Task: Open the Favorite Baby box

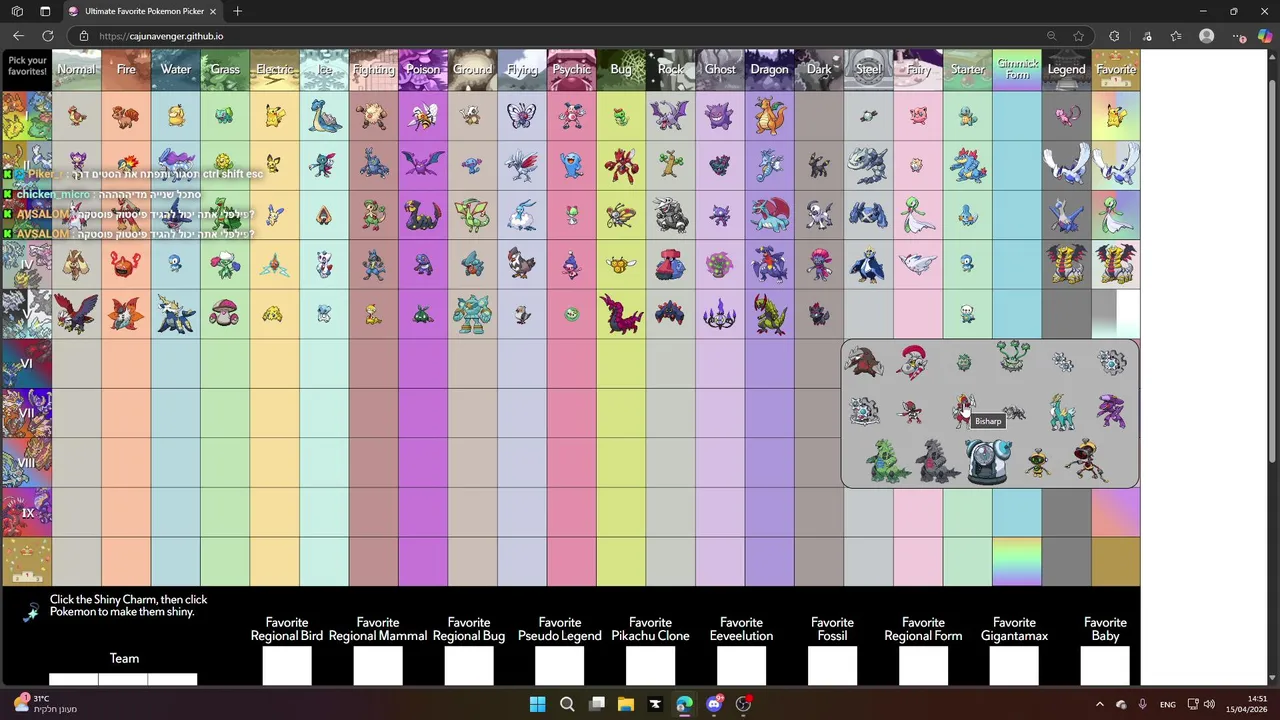Action: click(x=1105, y=665)
